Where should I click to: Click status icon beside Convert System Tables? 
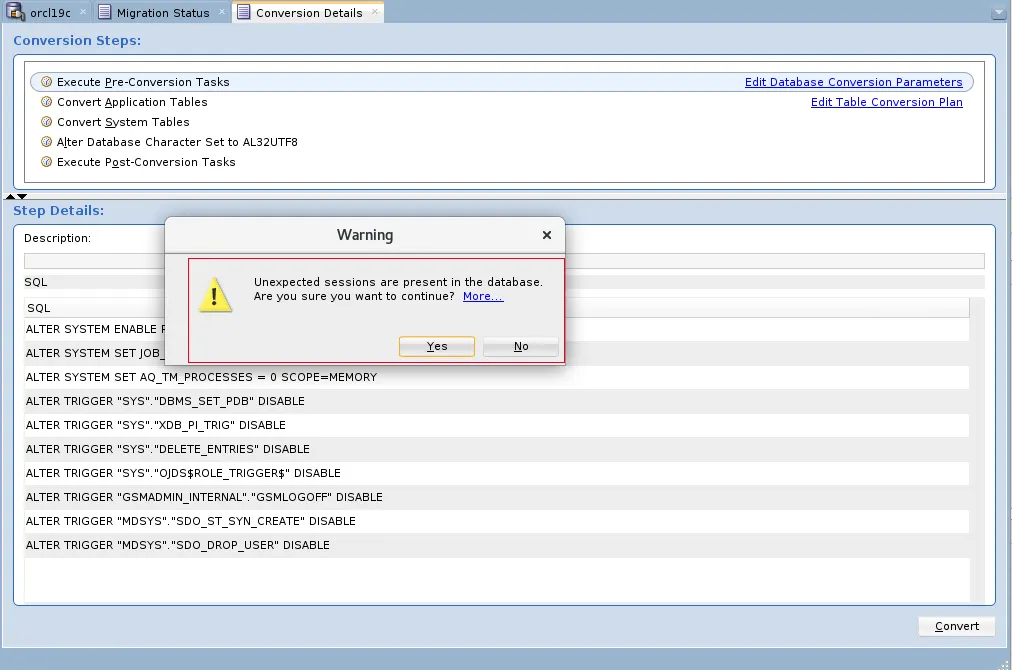pos(46,122)
